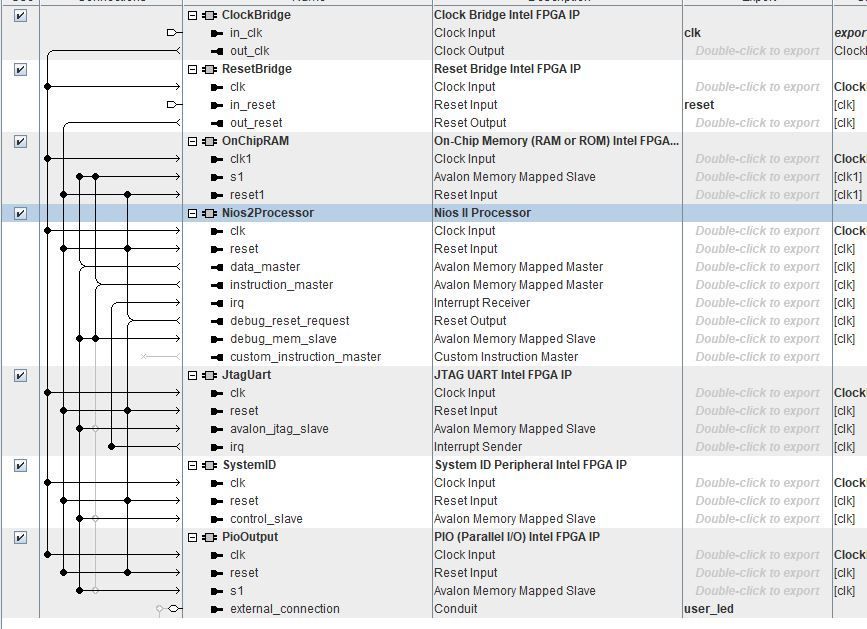Uncheck the Use checkbox for ClockBridge
The height and width of the screenshot is (629, 867).
pos(20,16)
